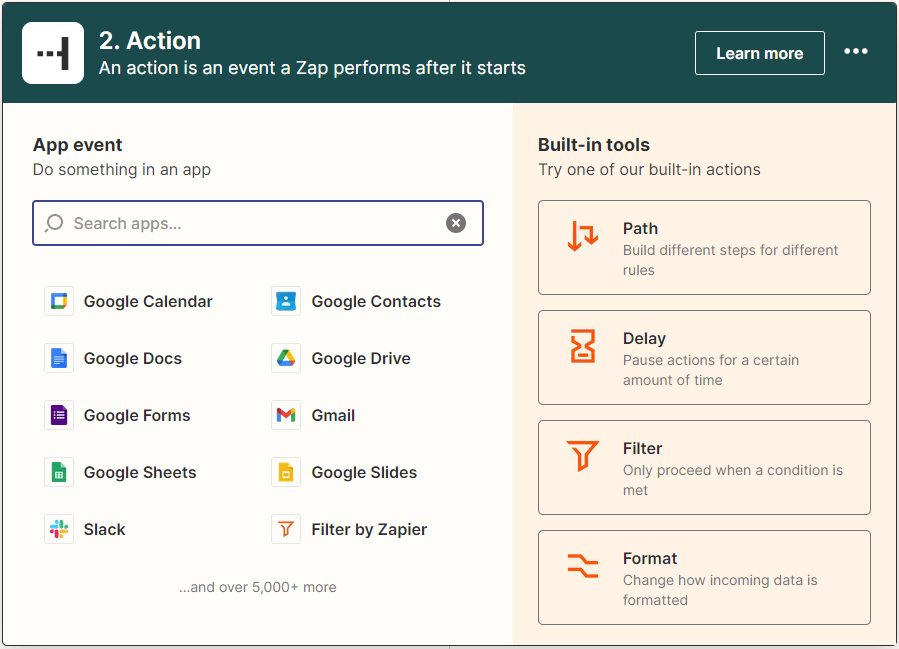899x649 pixels.
Task: Open the three-dot more options menu
Action: point(855,52)
